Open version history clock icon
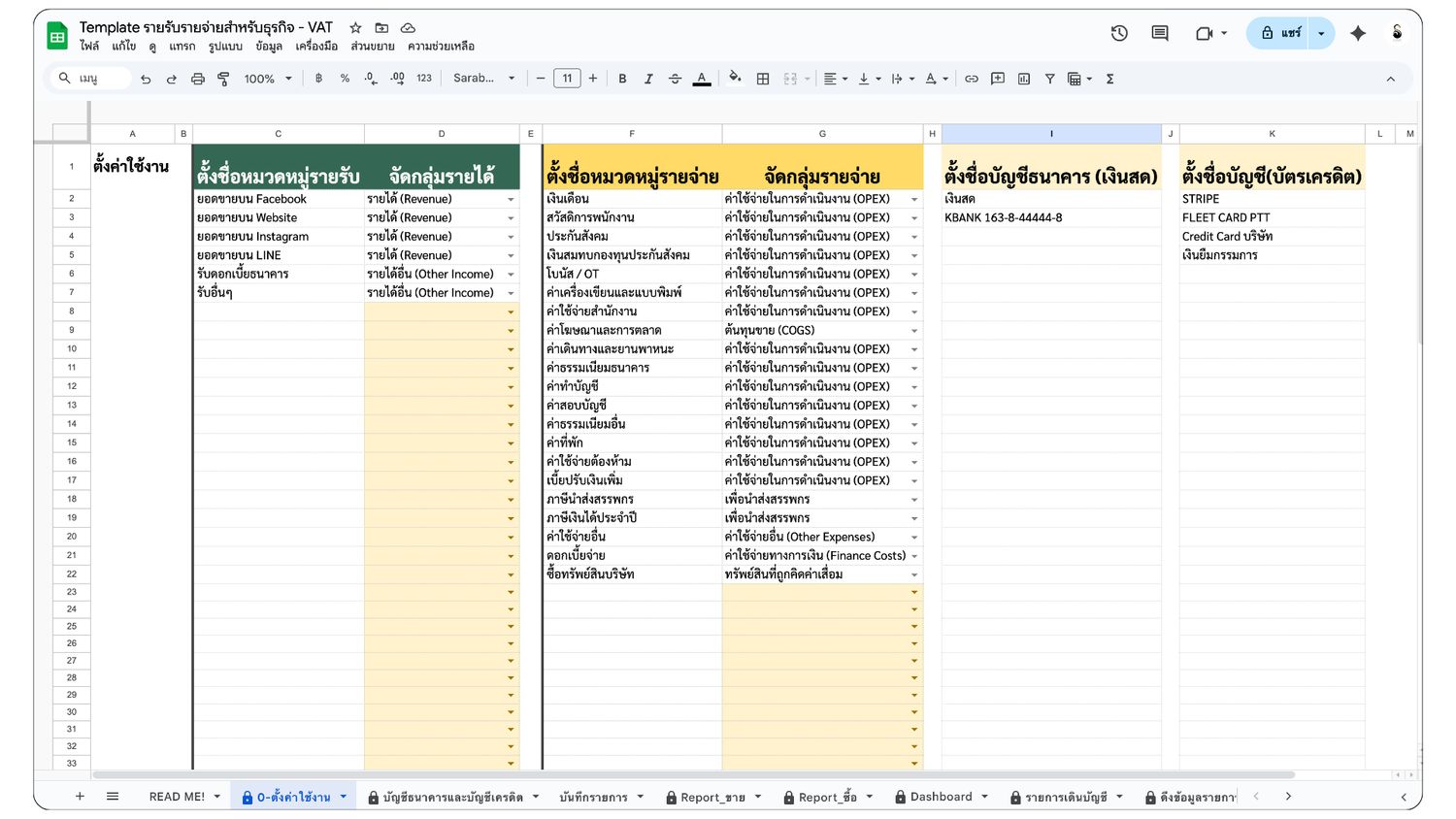Image resolution: width=1456 pixels, height=819 pixels. point(1119,33)
